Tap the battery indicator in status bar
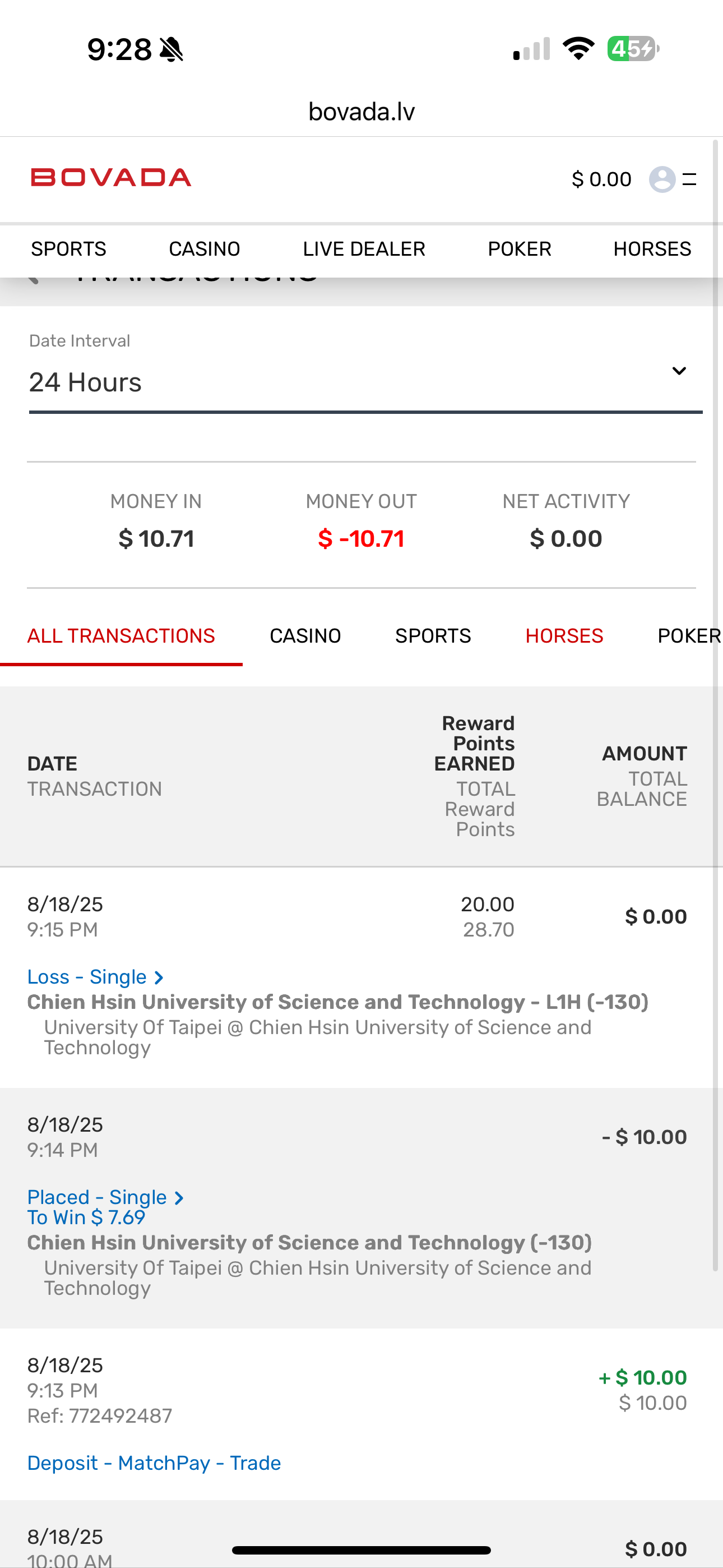This screenshot has height=1568, width=723. pos(632,49)
